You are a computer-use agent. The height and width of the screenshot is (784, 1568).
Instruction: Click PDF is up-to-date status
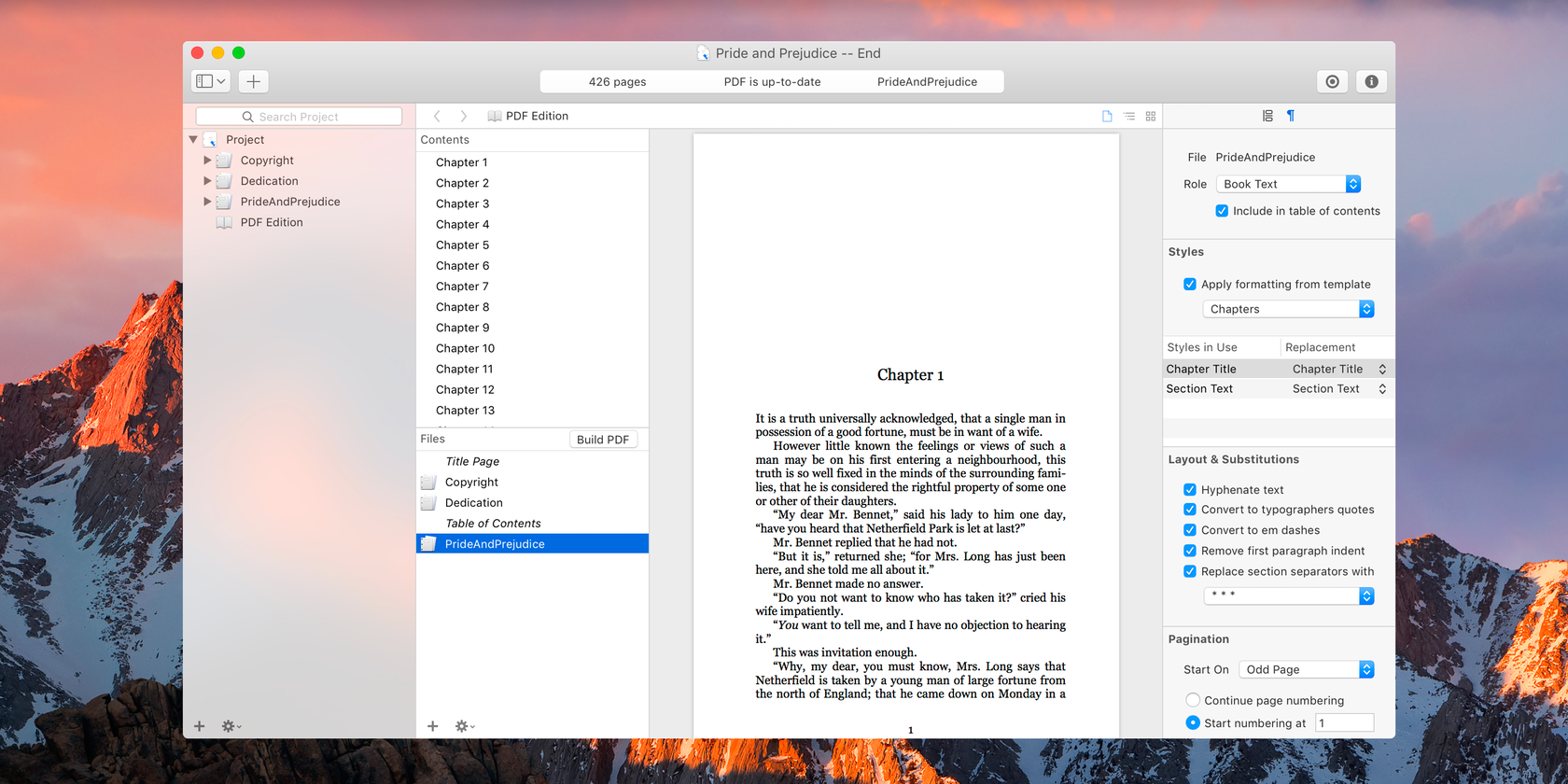[772, 82]
